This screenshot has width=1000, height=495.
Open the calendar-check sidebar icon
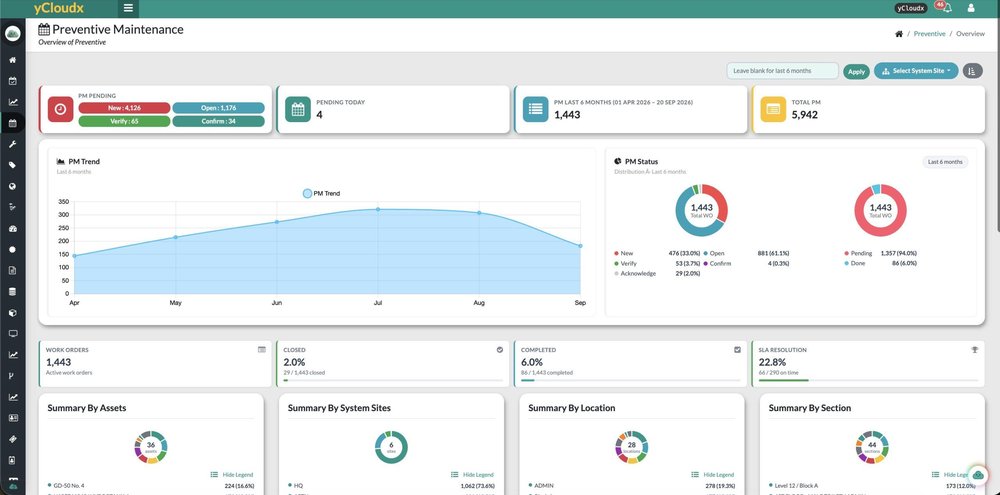pos(12,81)
